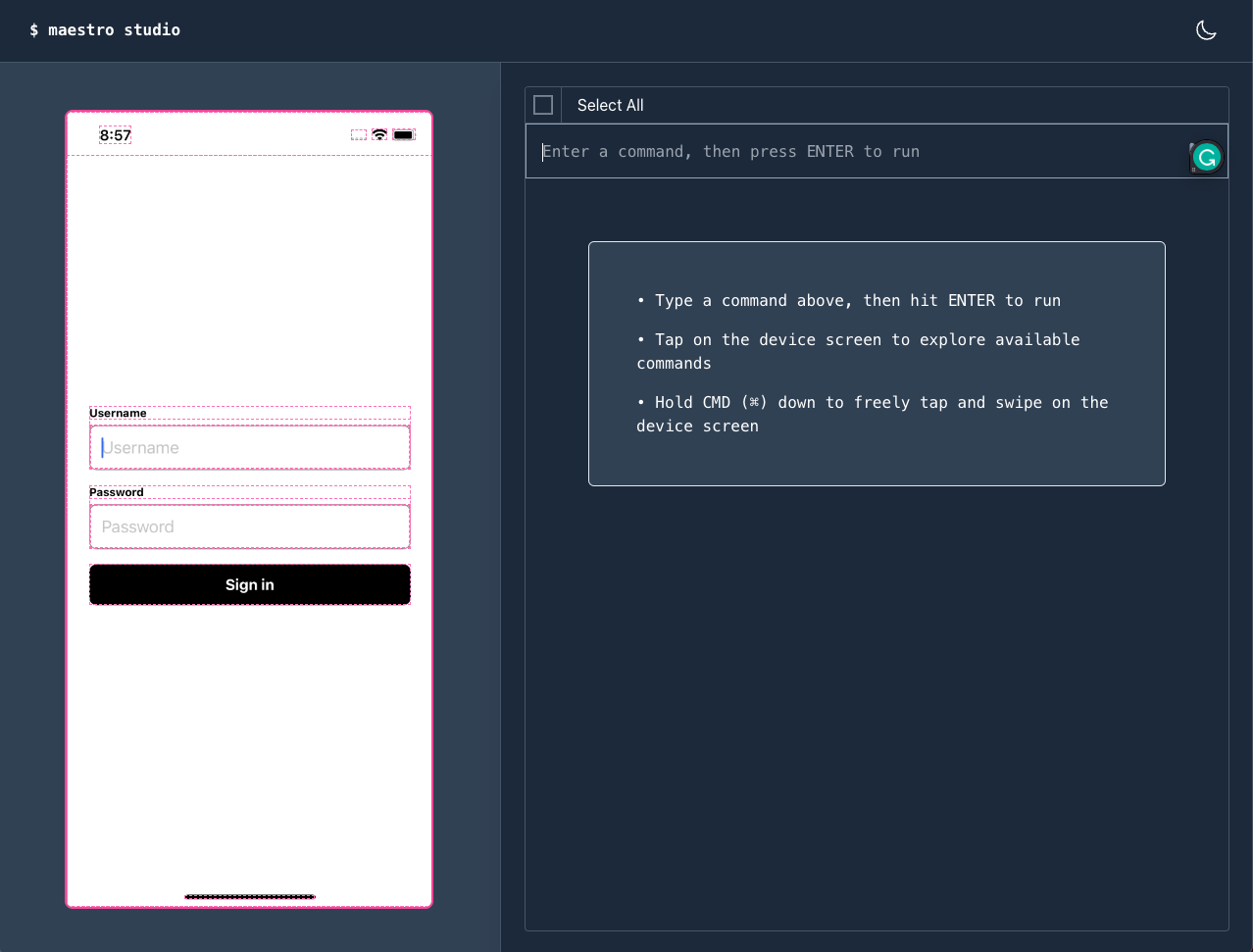Tap the Sign in button on the device
The image size is (1253, 952).
pyautogui.click(x=249, y=584)
